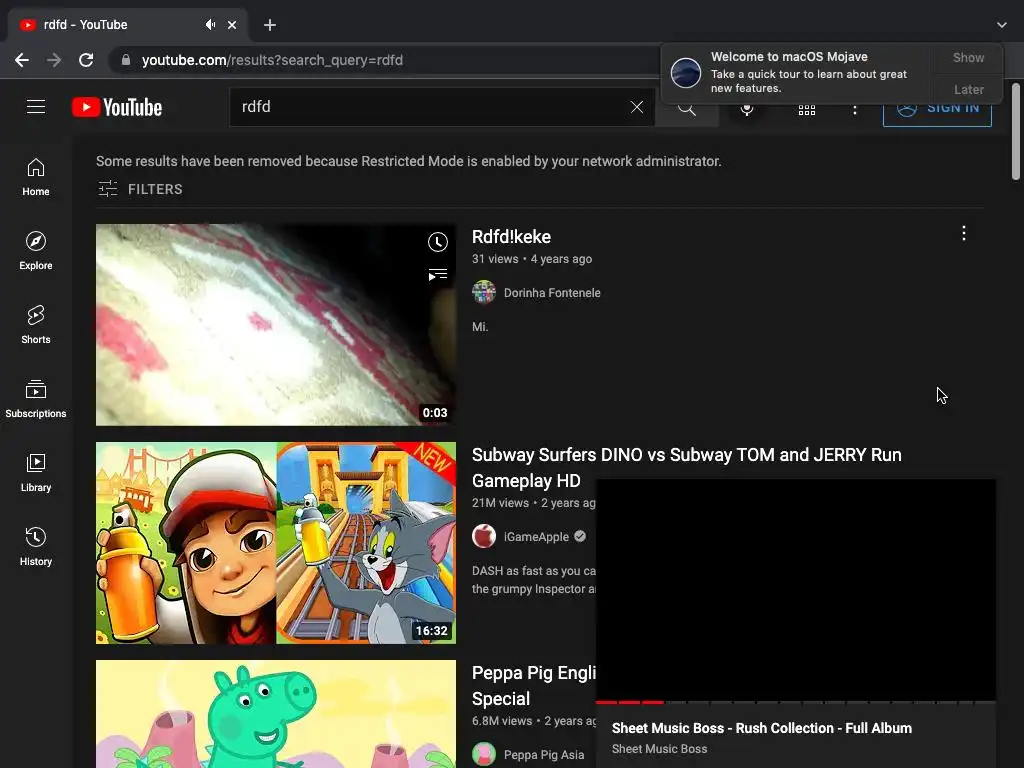Open the FILTERS options
1024x768 pixels.
(140, 189)
